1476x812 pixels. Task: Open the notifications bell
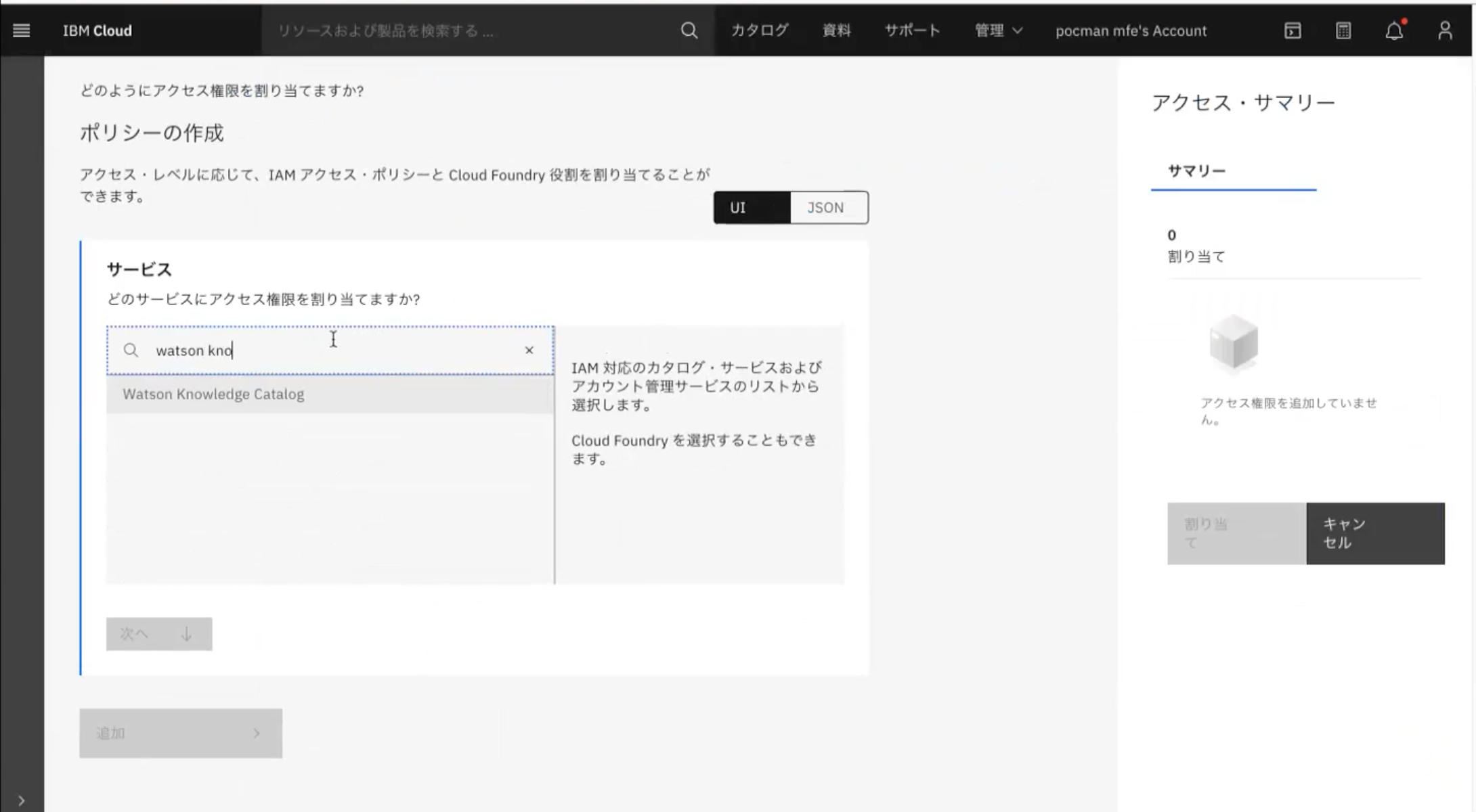click(1394, 30)
